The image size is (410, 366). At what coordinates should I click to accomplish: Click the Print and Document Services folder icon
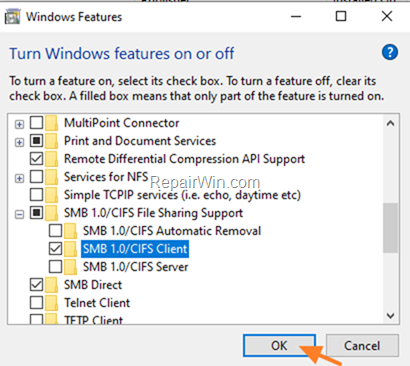(52, 141)
